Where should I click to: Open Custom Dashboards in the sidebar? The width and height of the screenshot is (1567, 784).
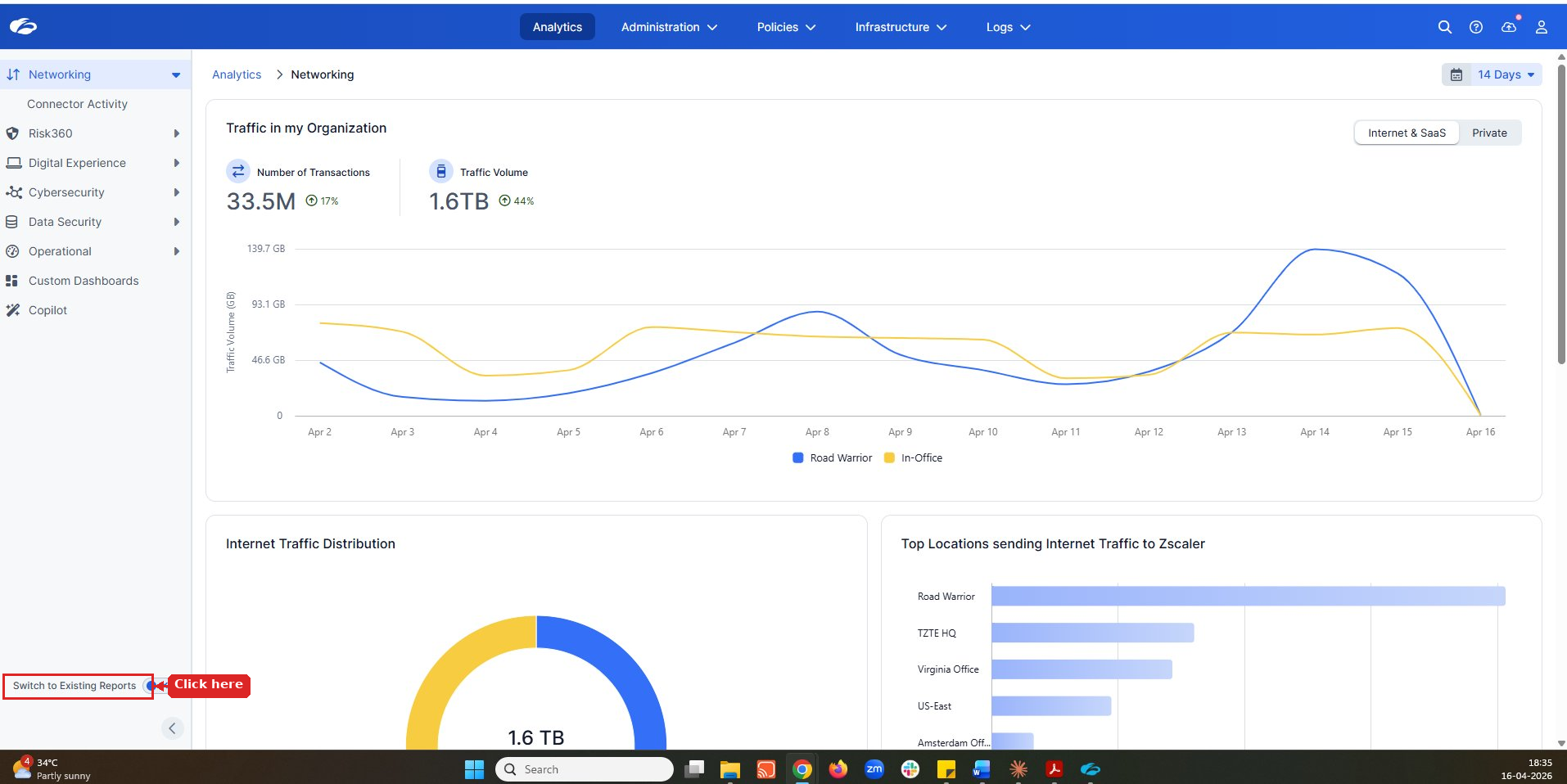(84, 281)
